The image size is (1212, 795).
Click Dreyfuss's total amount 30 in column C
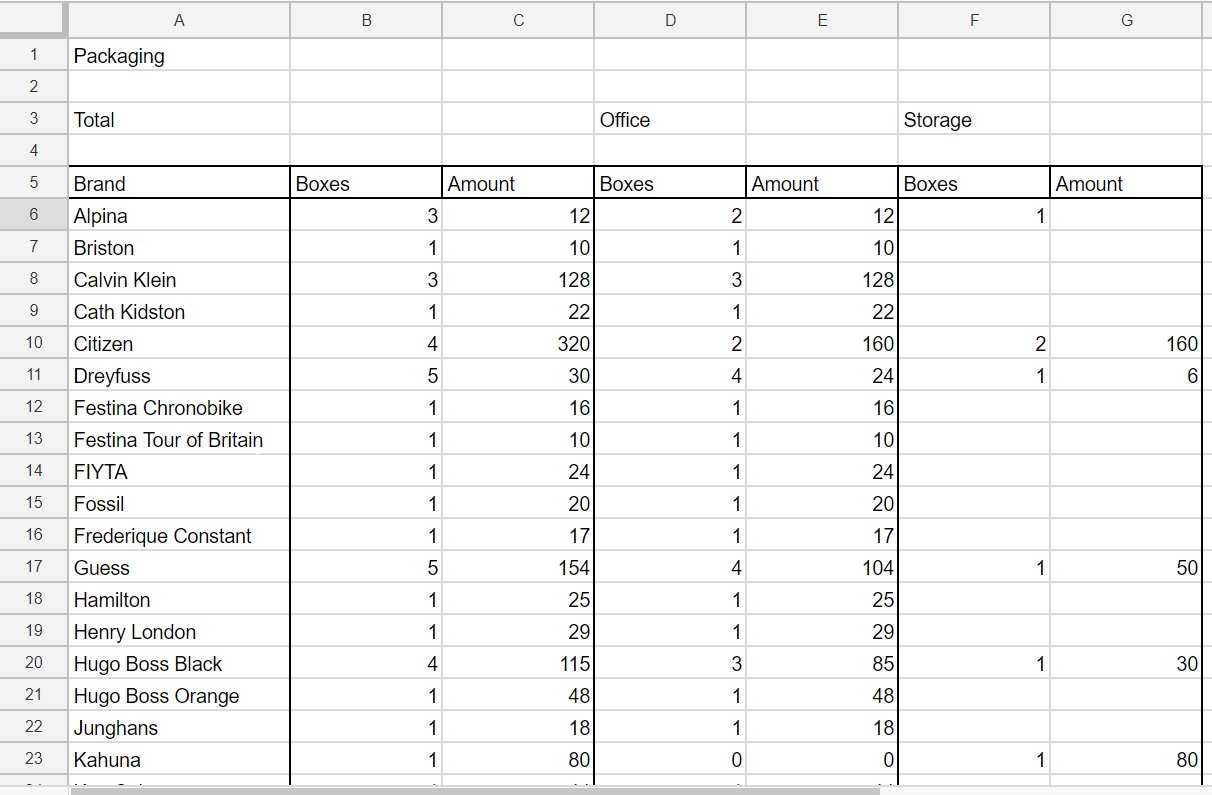(518, 376)
